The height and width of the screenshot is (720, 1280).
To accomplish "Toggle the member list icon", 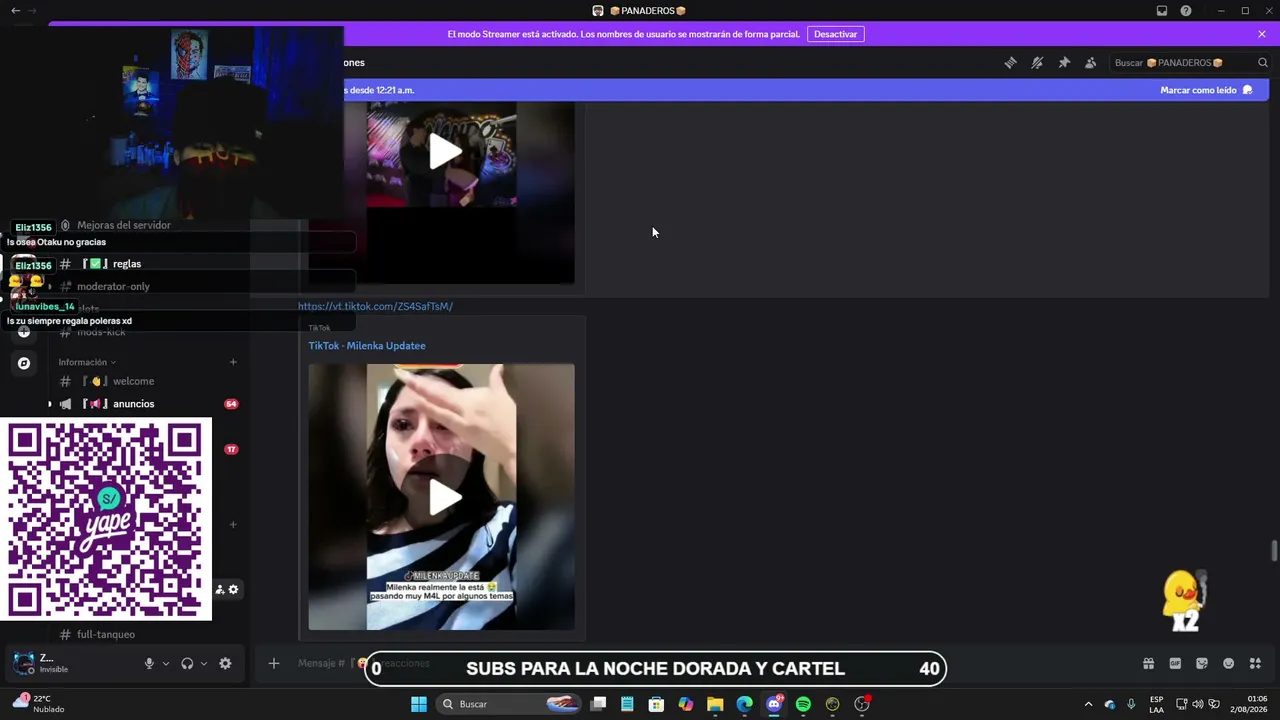I will click(x=1091, y=63).
